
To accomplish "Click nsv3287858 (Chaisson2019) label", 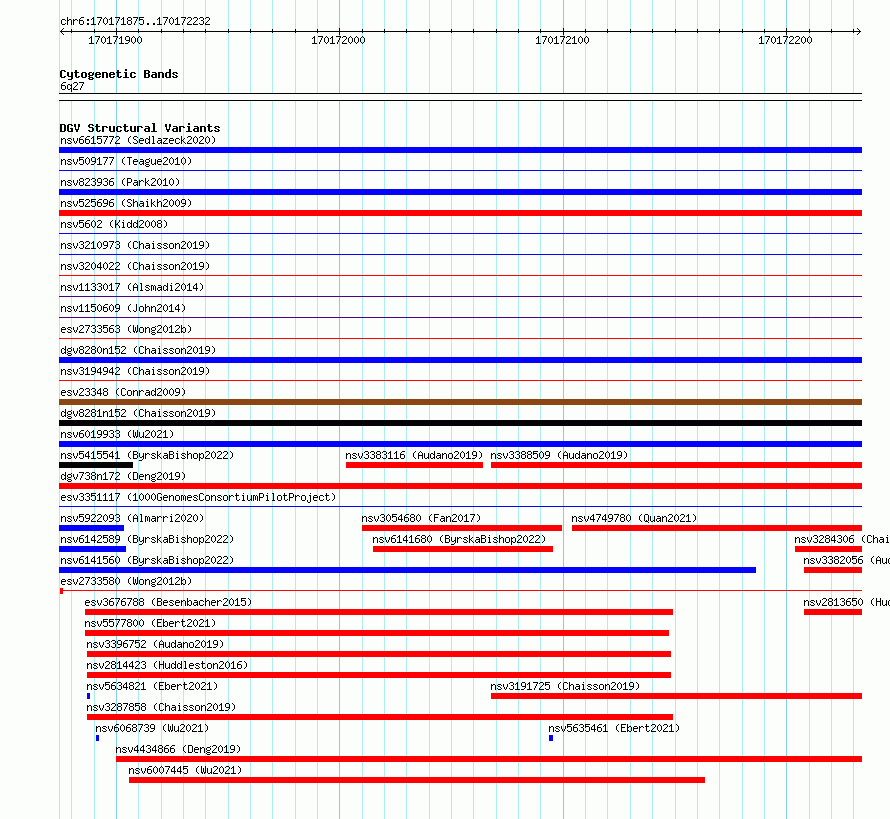I will (161, 707).
